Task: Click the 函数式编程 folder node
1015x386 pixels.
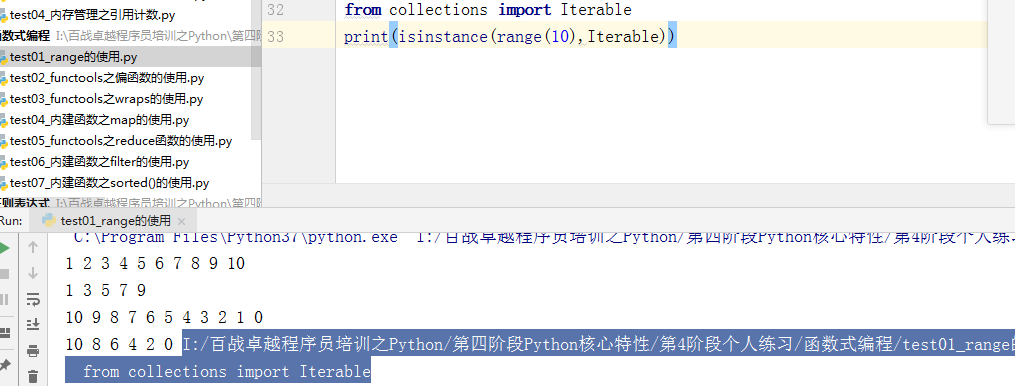Action: point(25,36)
